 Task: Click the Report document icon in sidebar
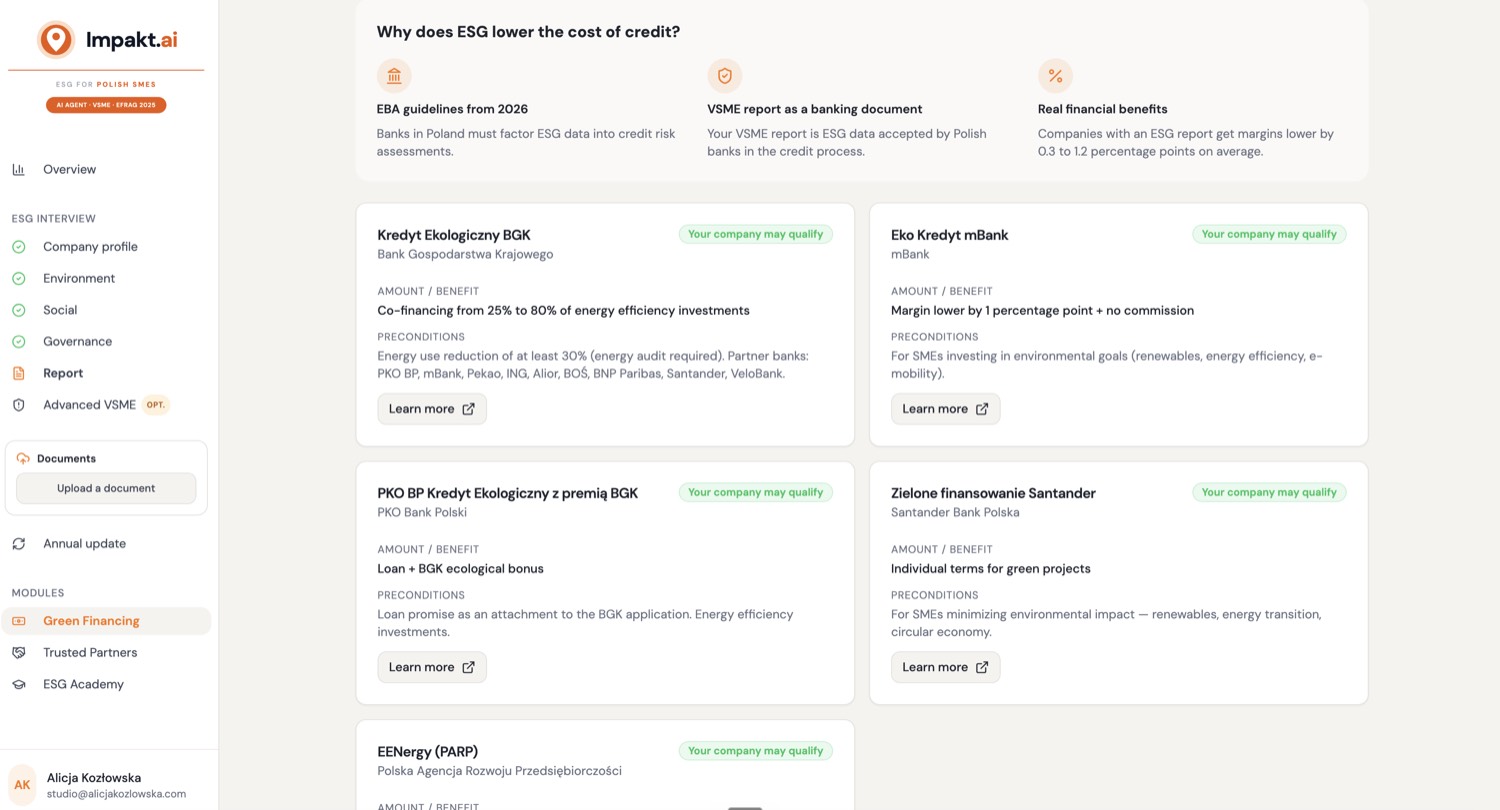(18, 373)
